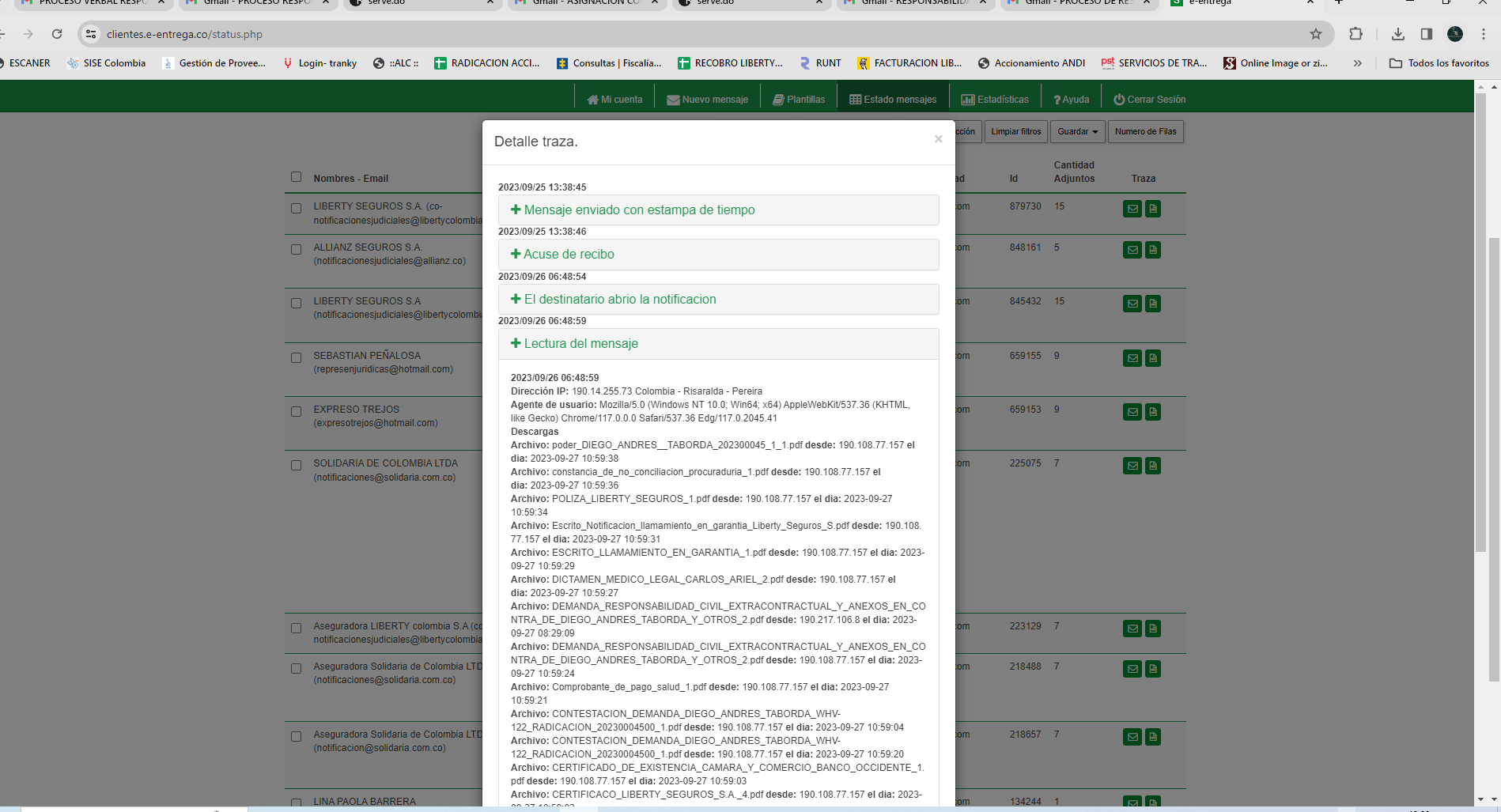Open envelope trace icon for row 659155
This screenshot has width=1501, height=812.
coord(1132,358)
